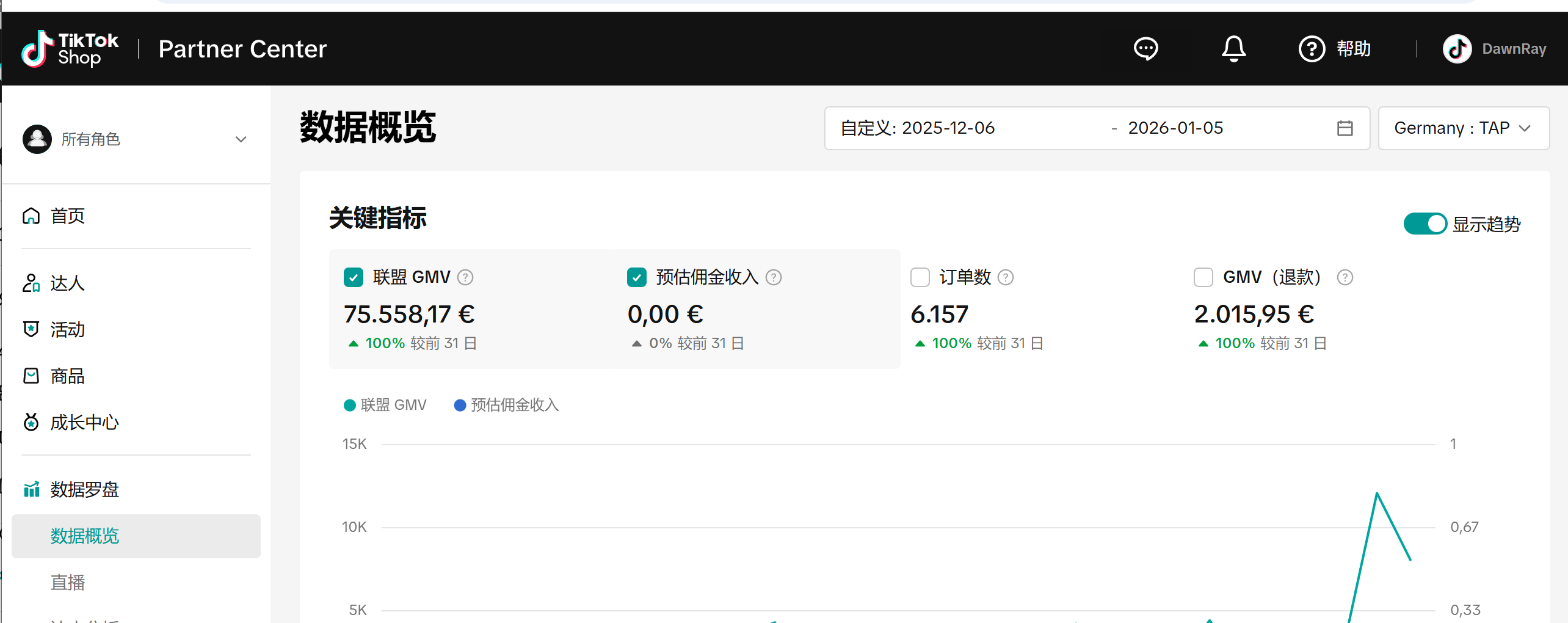The width and height of the screenshot is (1568, 623).
Task: Click the peak of the GMV trend line
Action: (x=1377, y=493)
